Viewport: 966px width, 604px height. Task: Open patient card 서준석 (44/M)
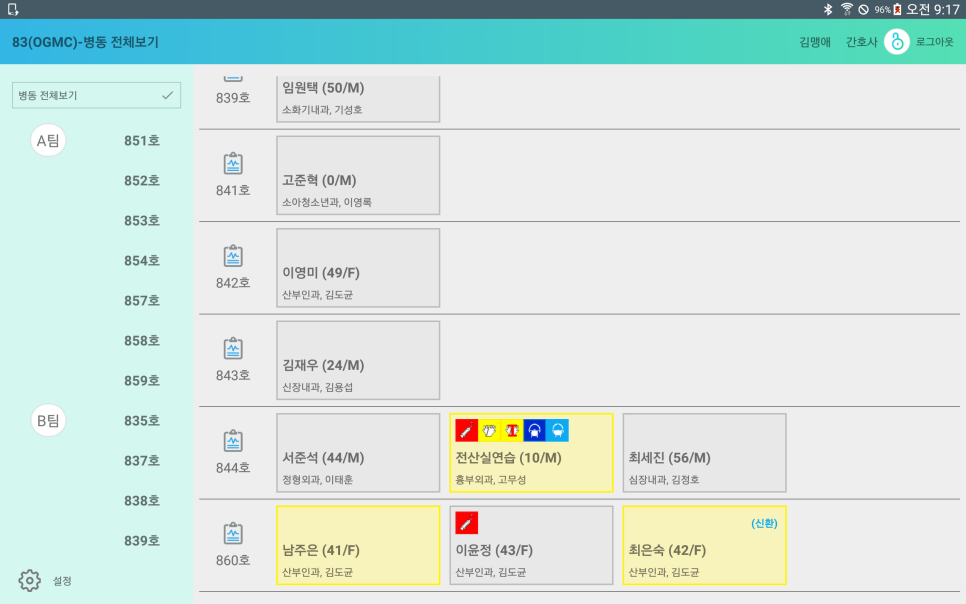click(358, 453)
